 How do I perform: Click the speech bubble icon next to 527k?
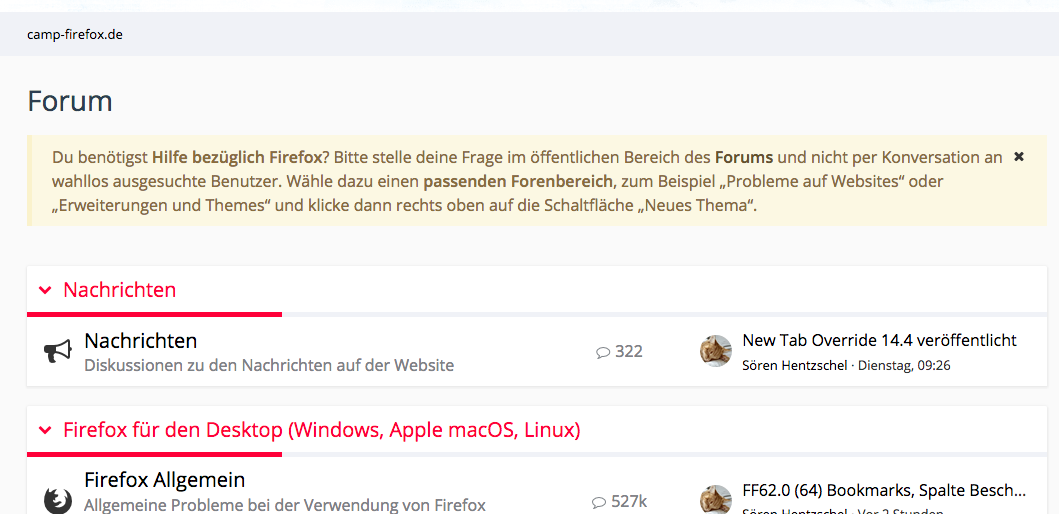click(x=599, y=502)
